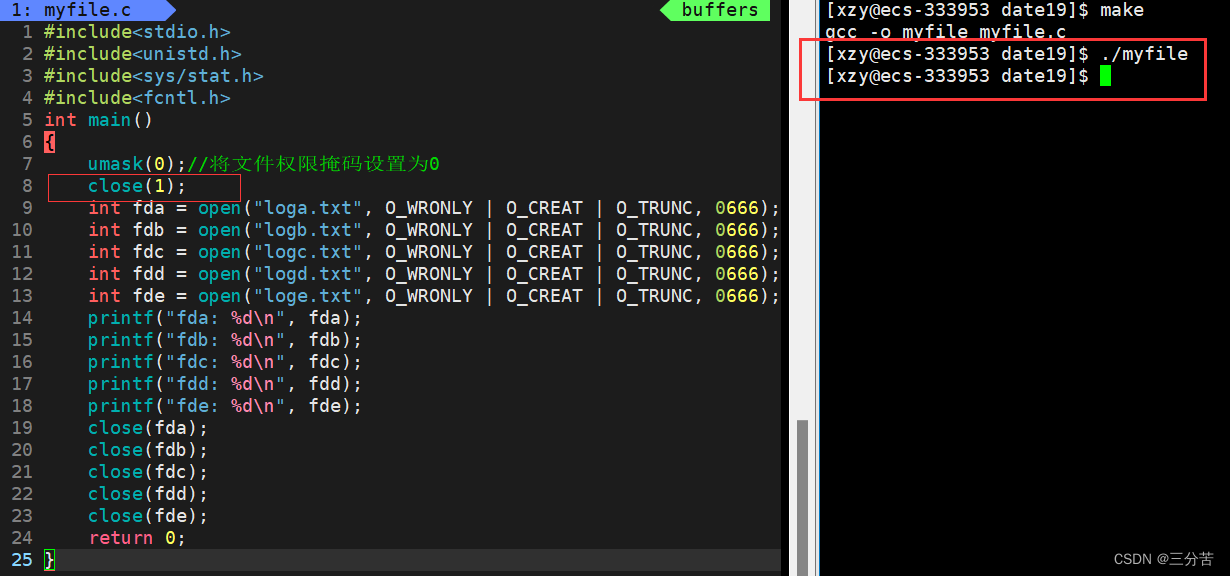Image resolution: width=1230 pixels, height=576 pixels.
Task: Click line number 25 in the gutter
Action: 22,560
